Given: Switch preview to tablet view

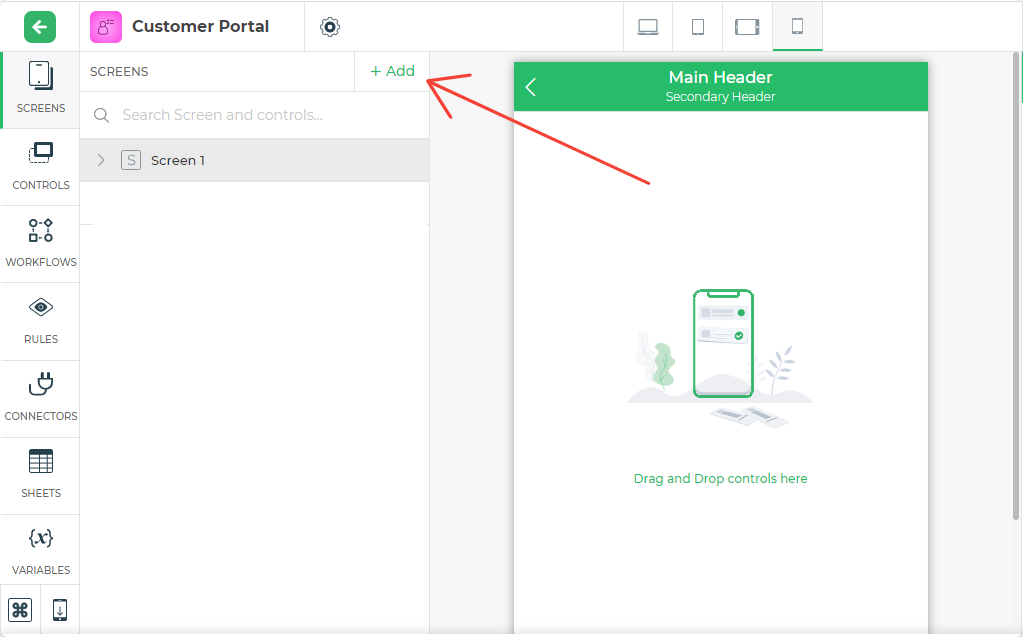Looking at the screenshot, I should point(697,27).
